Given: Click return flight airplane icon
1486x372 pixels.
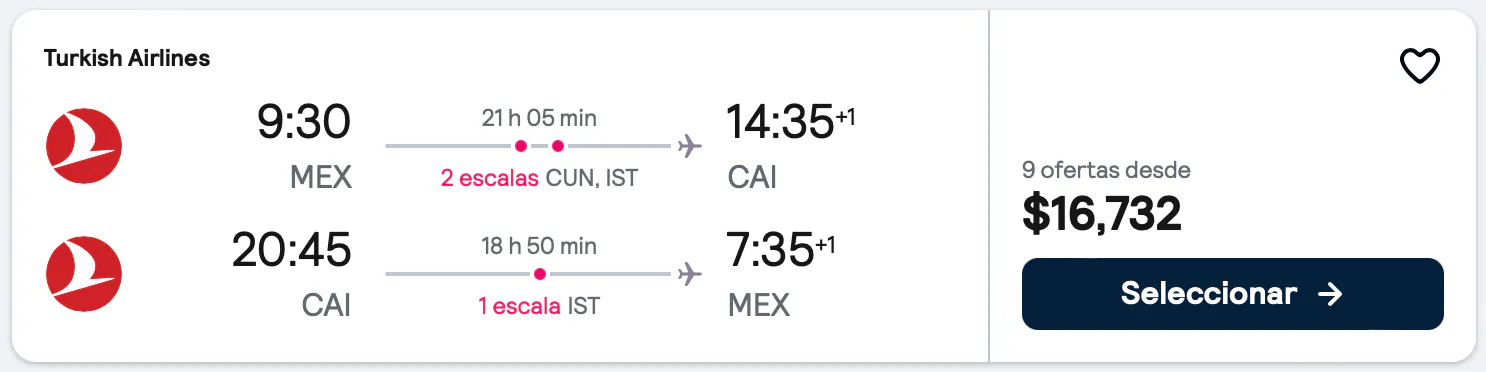Looking at the screenshot, I should click(689, 274).
